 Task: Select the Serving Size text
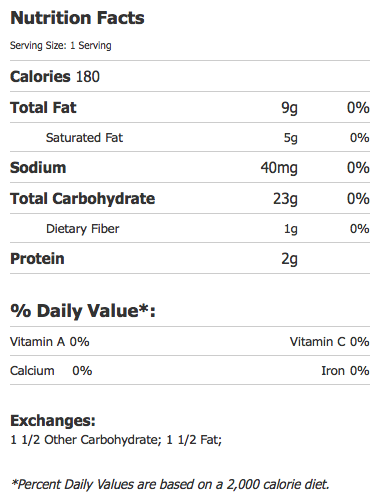click(x=61, y=45)
